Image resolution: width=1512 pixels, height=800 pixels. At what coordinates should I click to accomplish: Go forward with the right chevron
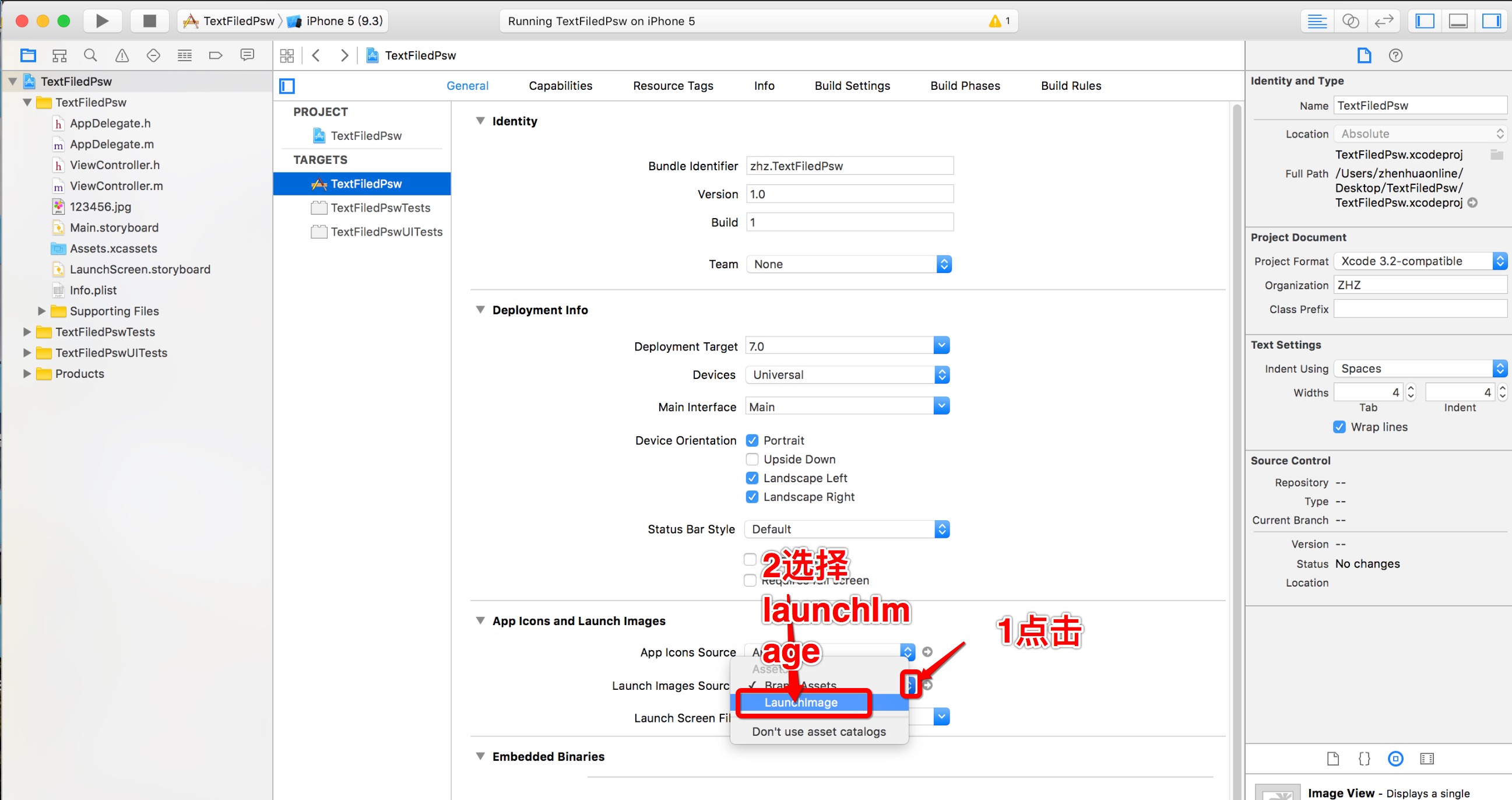(344, 56)
